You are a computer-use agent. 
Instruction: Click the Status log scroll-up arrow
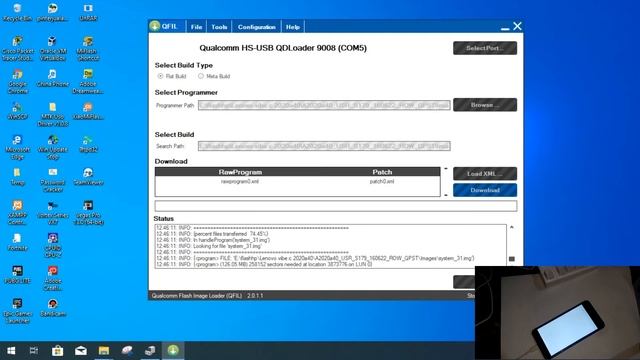pos(512,227)
